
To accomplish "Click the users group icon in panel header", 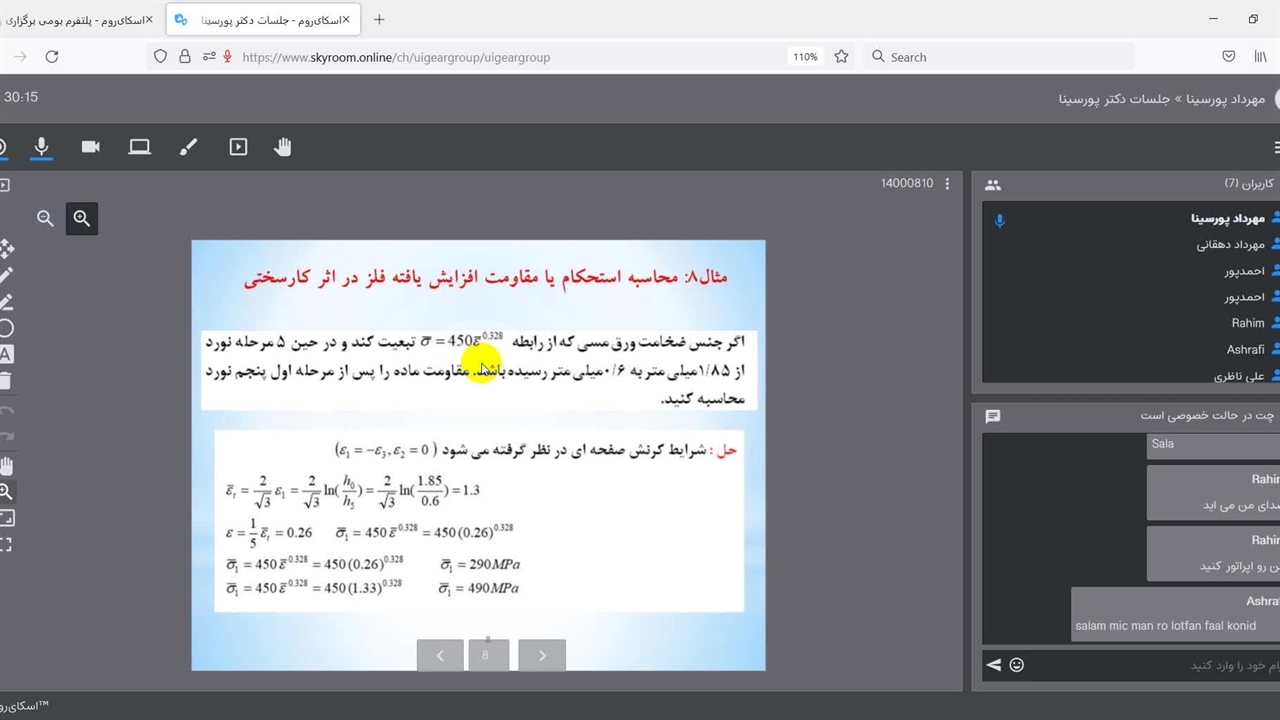I will point(992,185).
